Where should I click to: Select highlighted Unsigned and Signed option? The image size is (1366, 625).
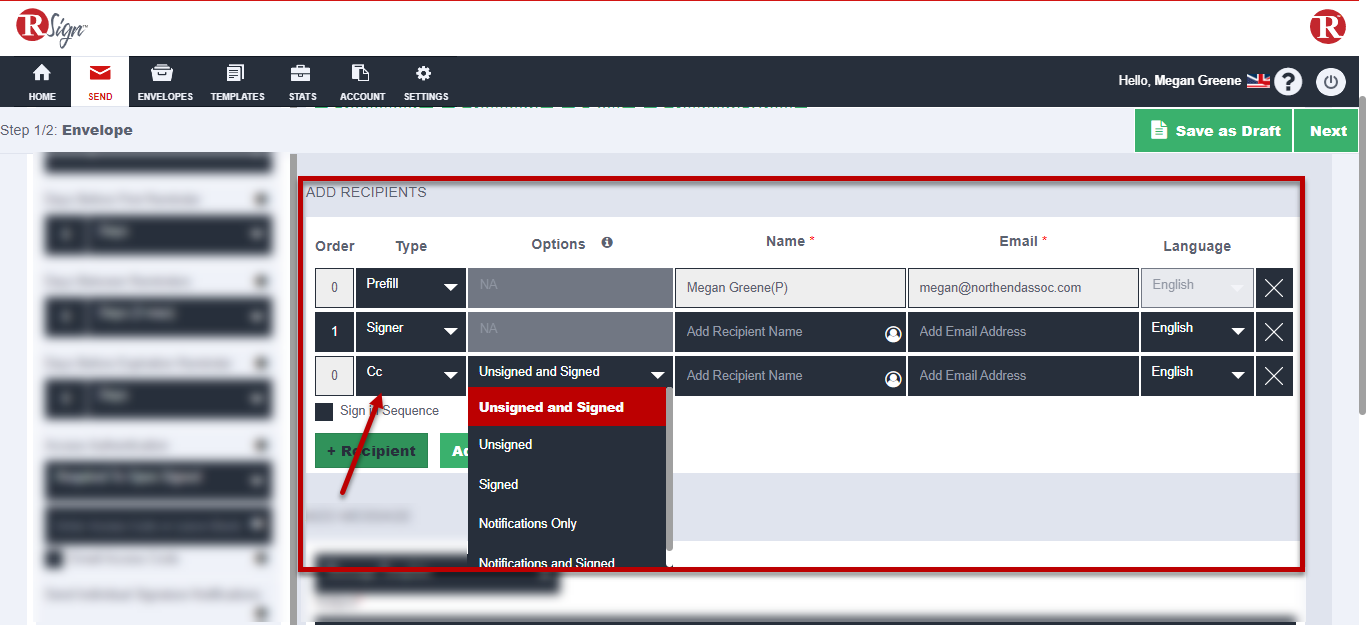[x=567, y=407]
